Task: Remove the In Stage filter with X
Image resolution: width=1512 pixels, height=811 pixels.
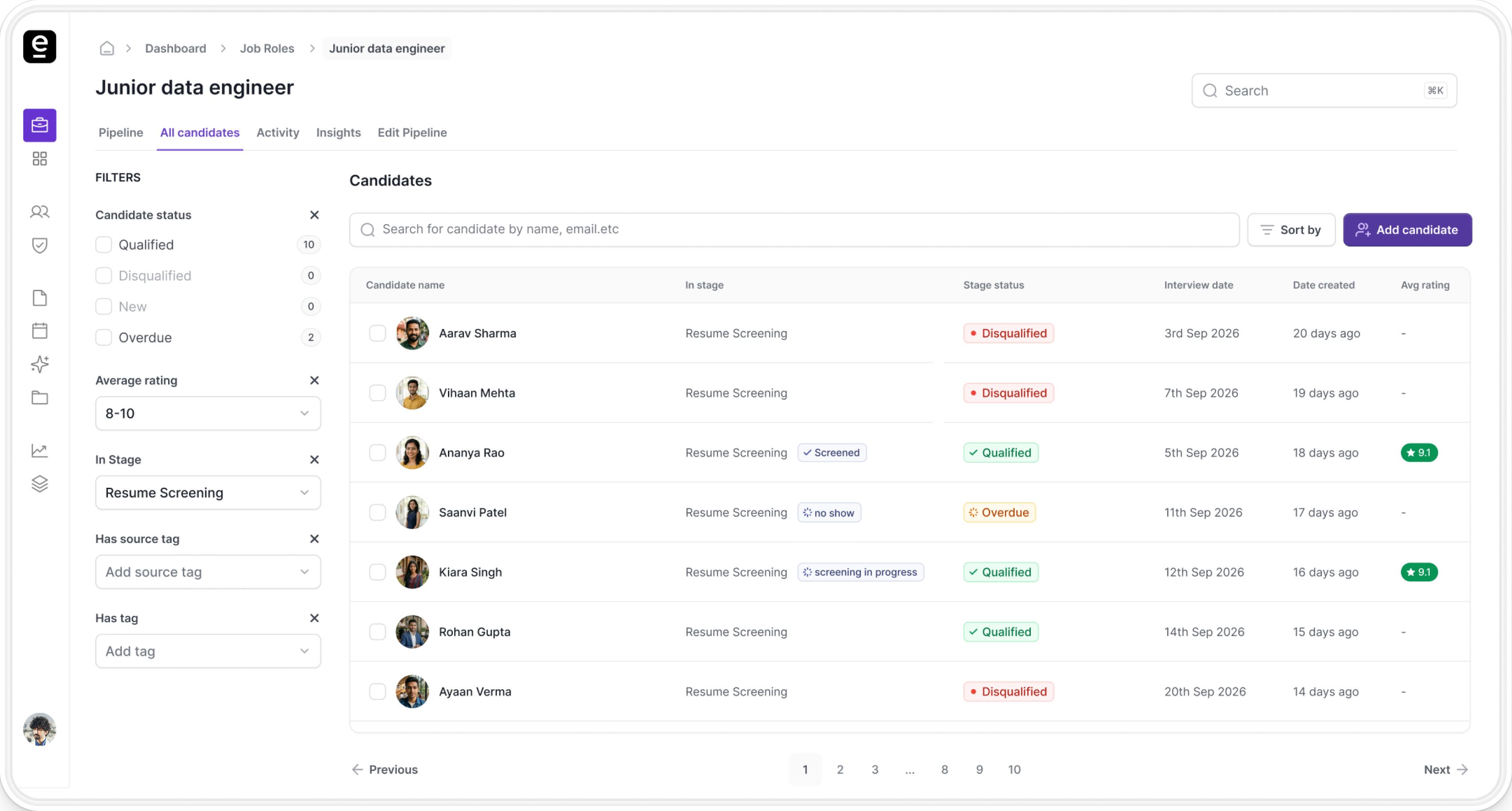Action: tap(314, 459)
